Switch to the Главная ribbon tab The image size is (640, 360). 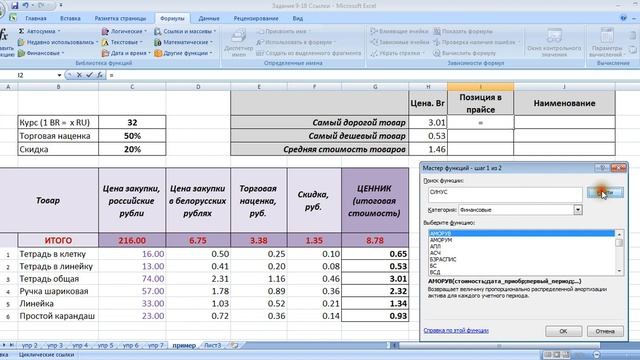coord(36,18)
